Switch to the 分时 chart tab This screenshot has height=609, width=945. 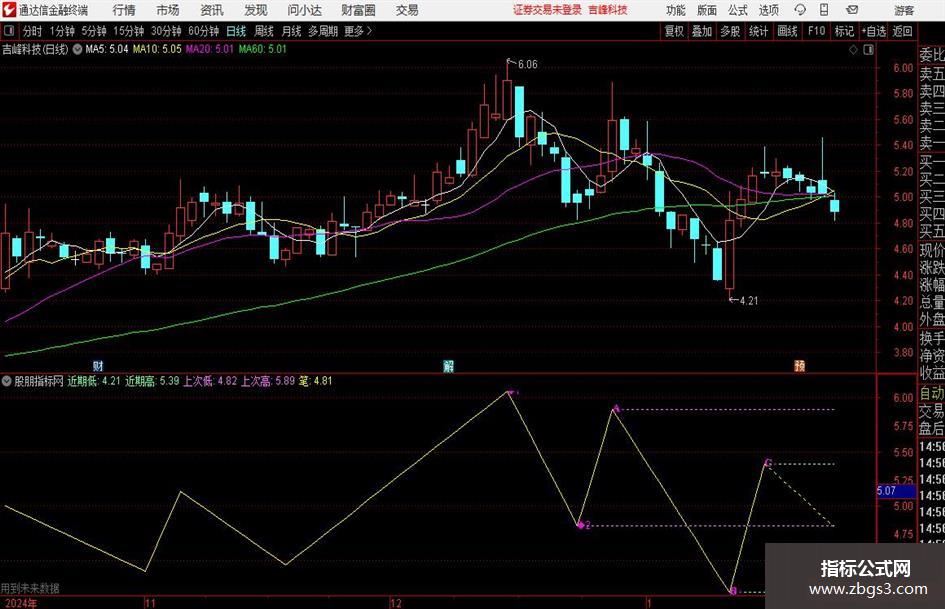[x=33, y=31]
